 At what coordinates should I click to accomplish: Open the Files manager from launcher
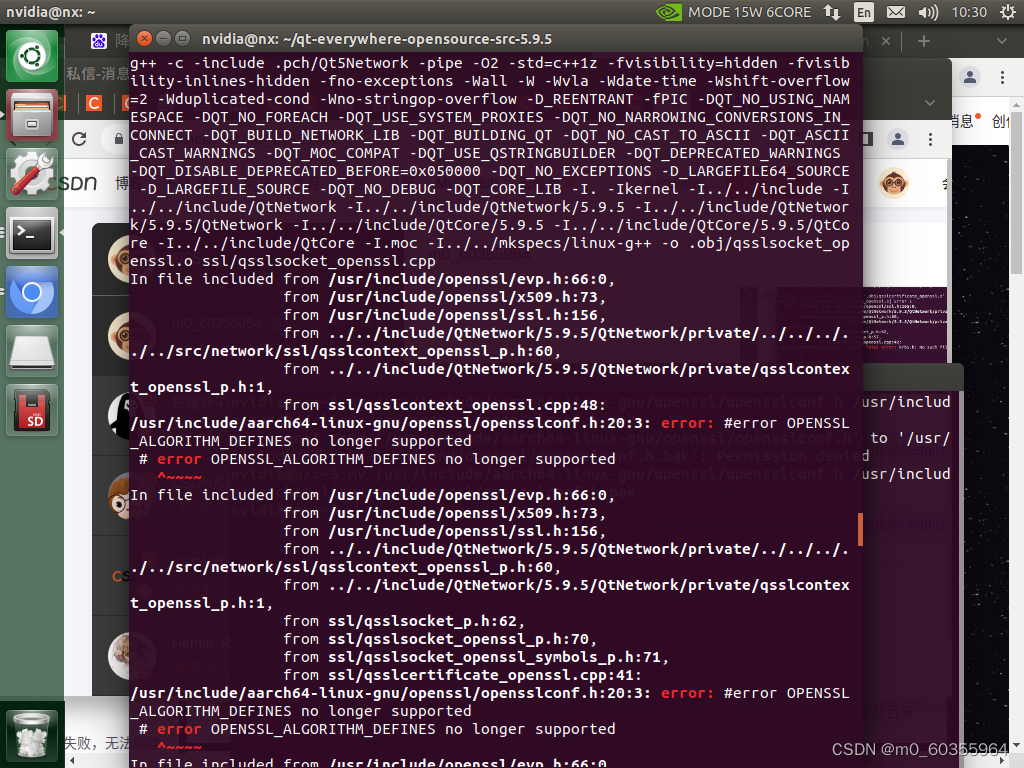point(32,115)
